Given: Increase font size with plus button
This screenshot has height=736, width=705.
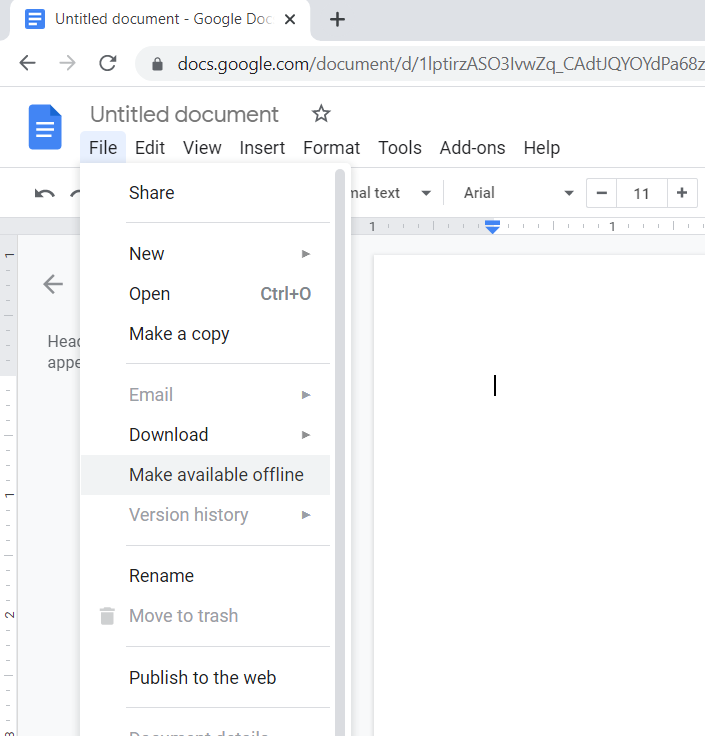Looking at the screenshot, I should 682,193.
